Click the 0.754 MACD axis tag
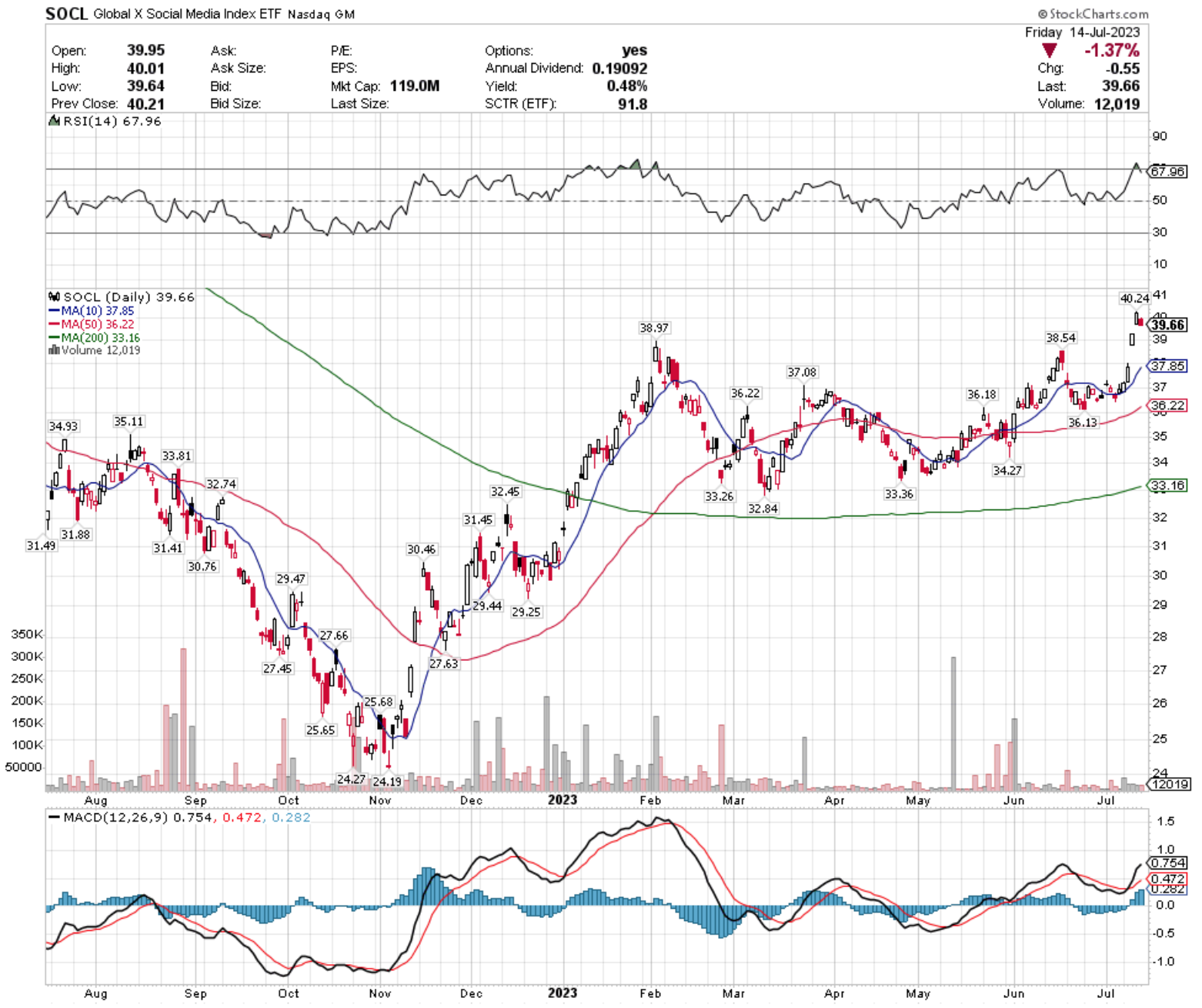The height and width of the screenshot is (1008, 1202). [x=1167, y=863]
